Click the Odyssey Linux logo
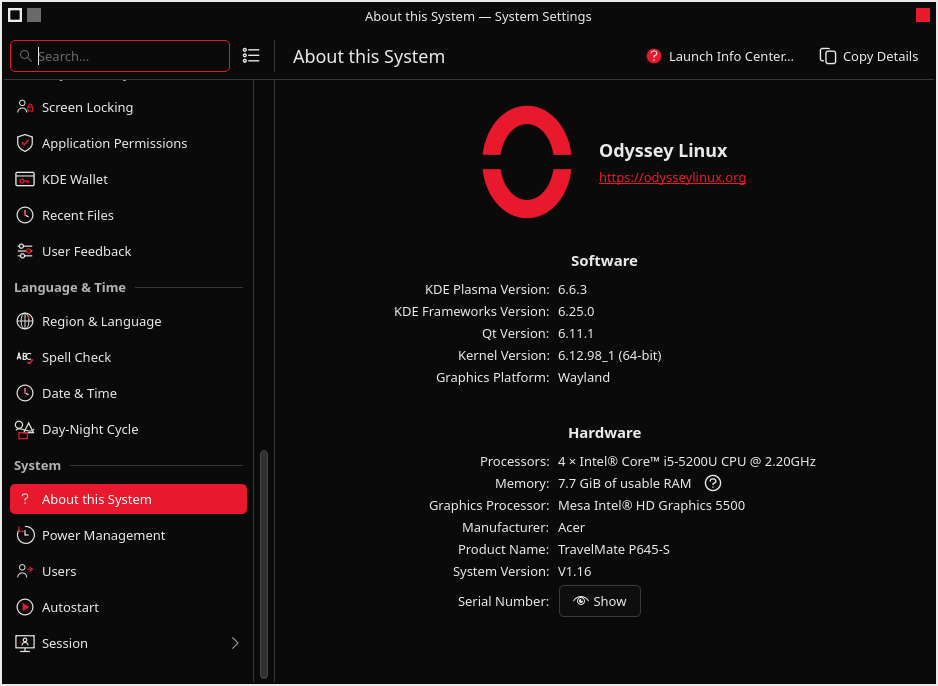The height and width of the screenshot is (686, 938). (527, 162)
